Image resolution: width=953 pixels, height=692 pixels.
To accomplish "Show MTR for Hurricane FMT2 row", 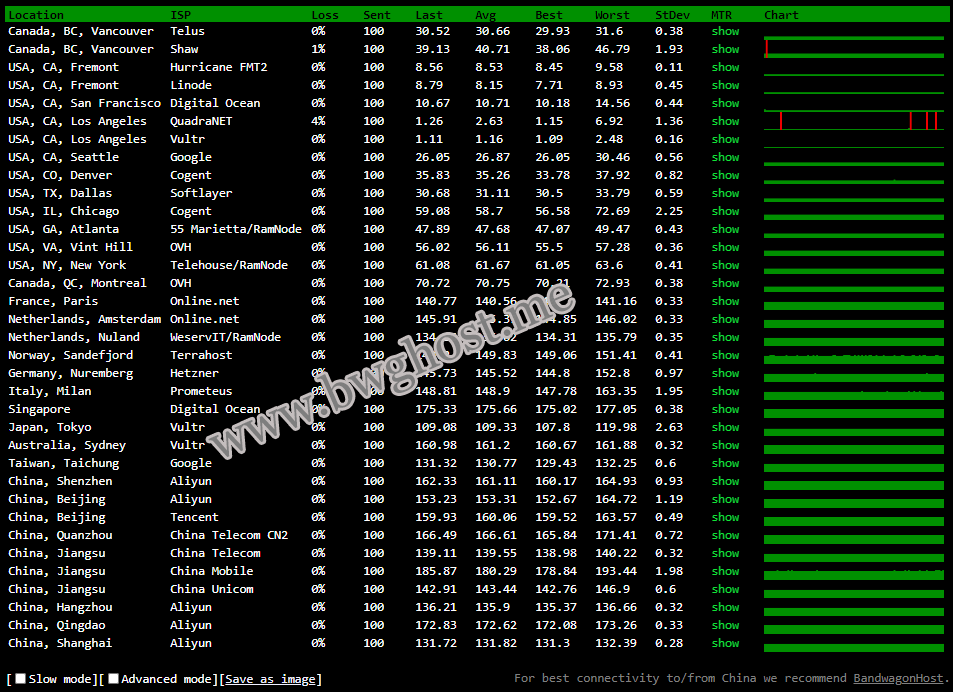I will coord(725,67).
